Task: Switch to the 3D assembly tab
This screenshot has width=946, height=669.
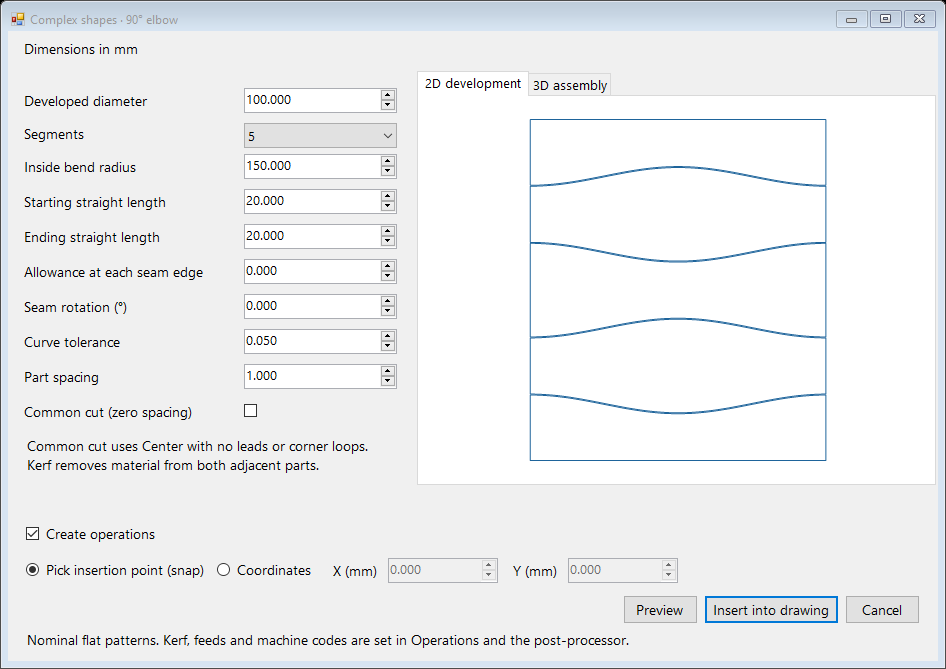Action: pos(570,86)
